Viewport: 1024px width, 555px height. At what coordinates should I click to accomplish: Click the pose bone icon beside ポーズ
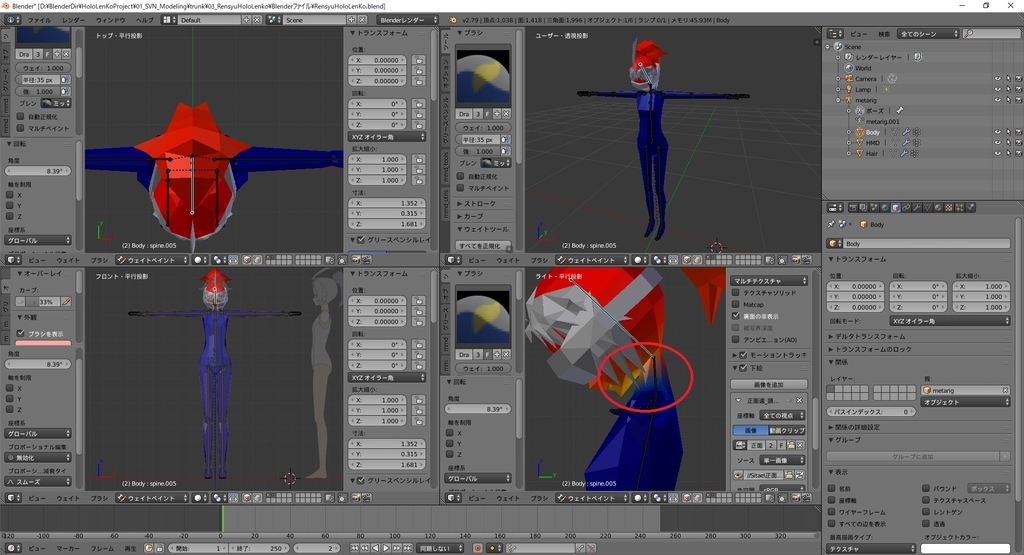pyautogui.click(x=899, y=110)
